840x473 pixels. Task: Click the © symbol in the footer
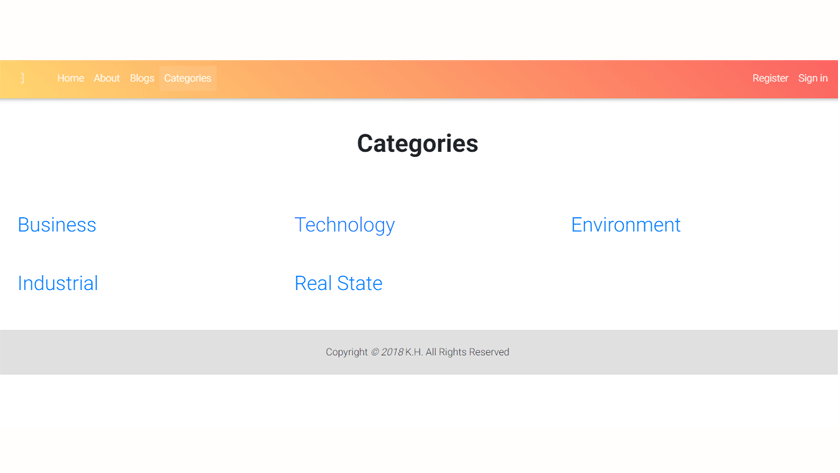click(x=375, y=352)
